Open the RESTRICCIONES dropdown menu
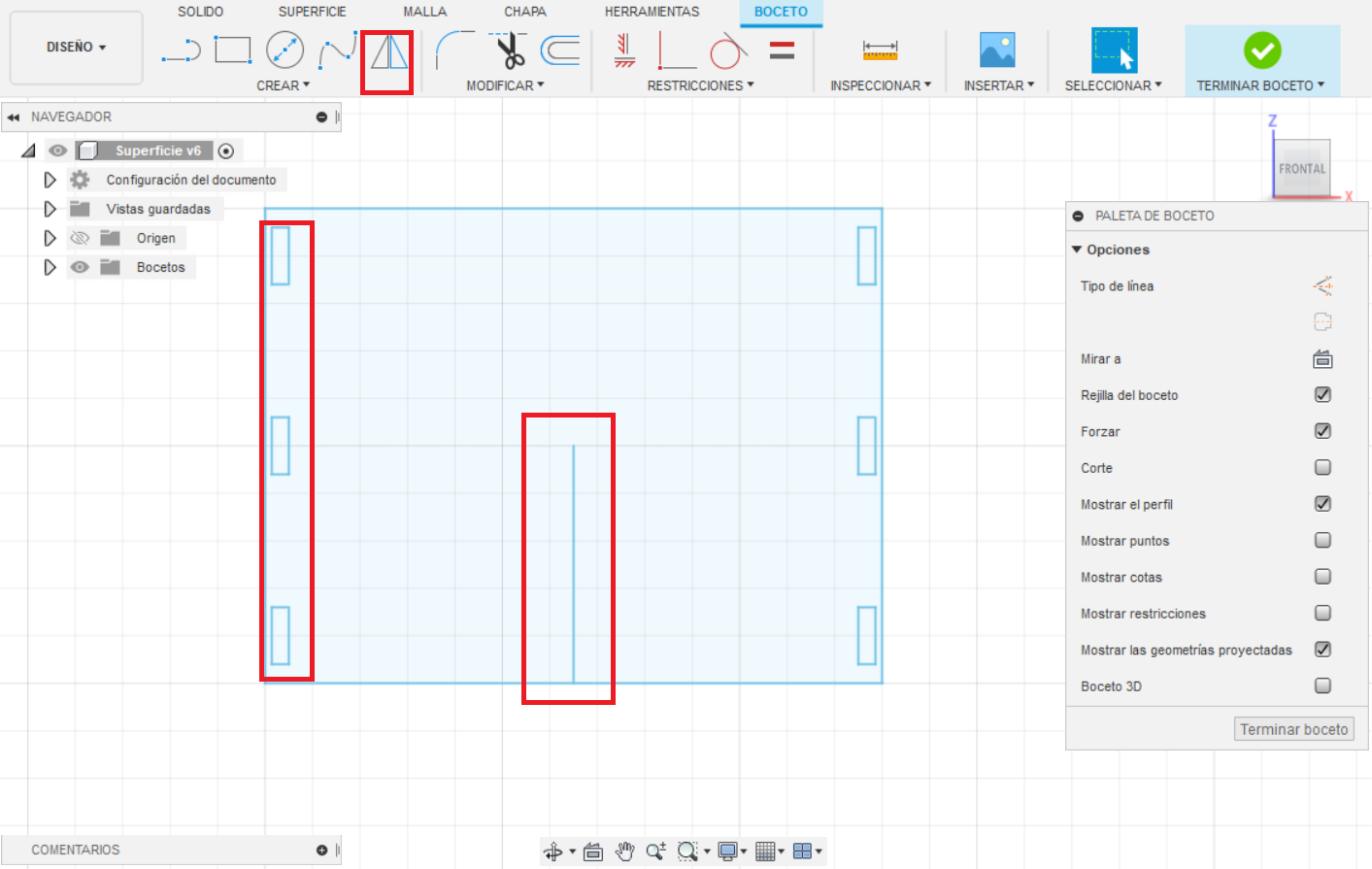 700,85
